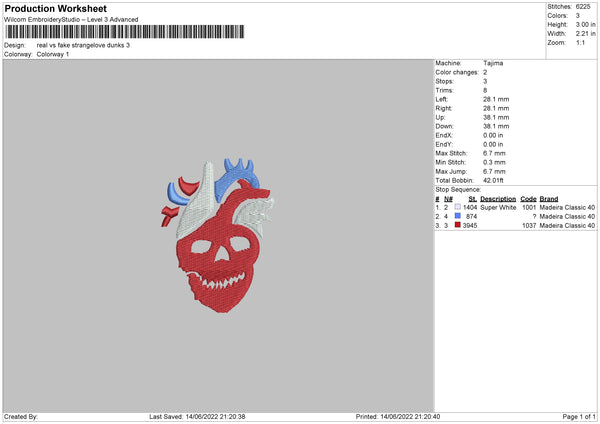This screenshot has height=424, width=600.
Task: Click the Super White thread color swatch
Action: [x=457, y=207]
